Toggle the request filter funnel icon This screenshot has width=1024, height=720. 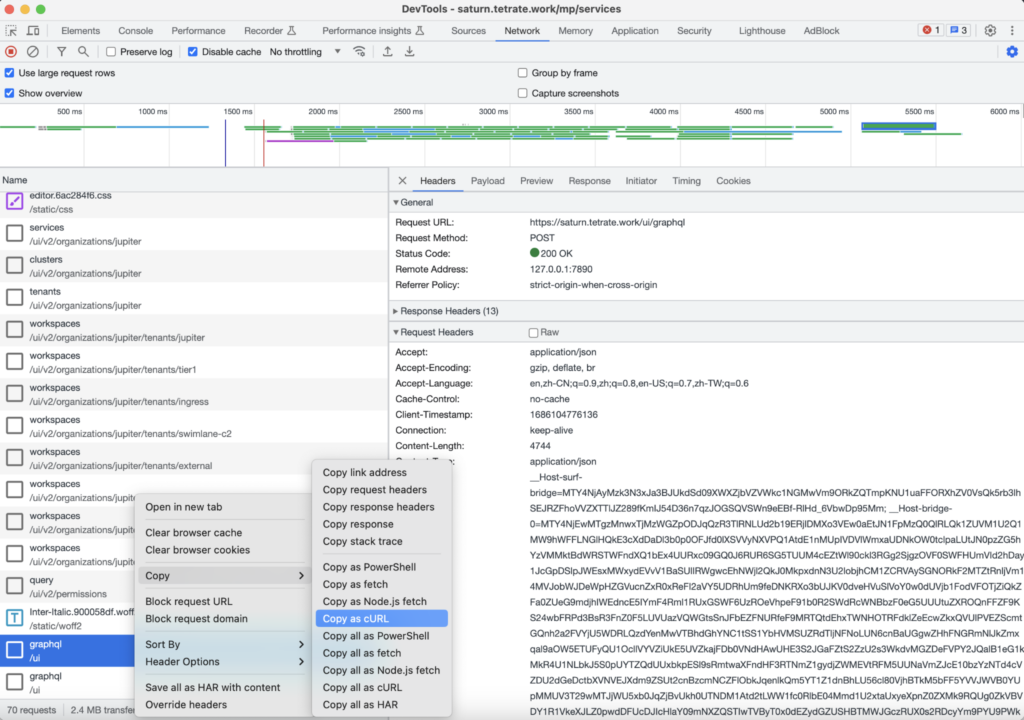61,52
